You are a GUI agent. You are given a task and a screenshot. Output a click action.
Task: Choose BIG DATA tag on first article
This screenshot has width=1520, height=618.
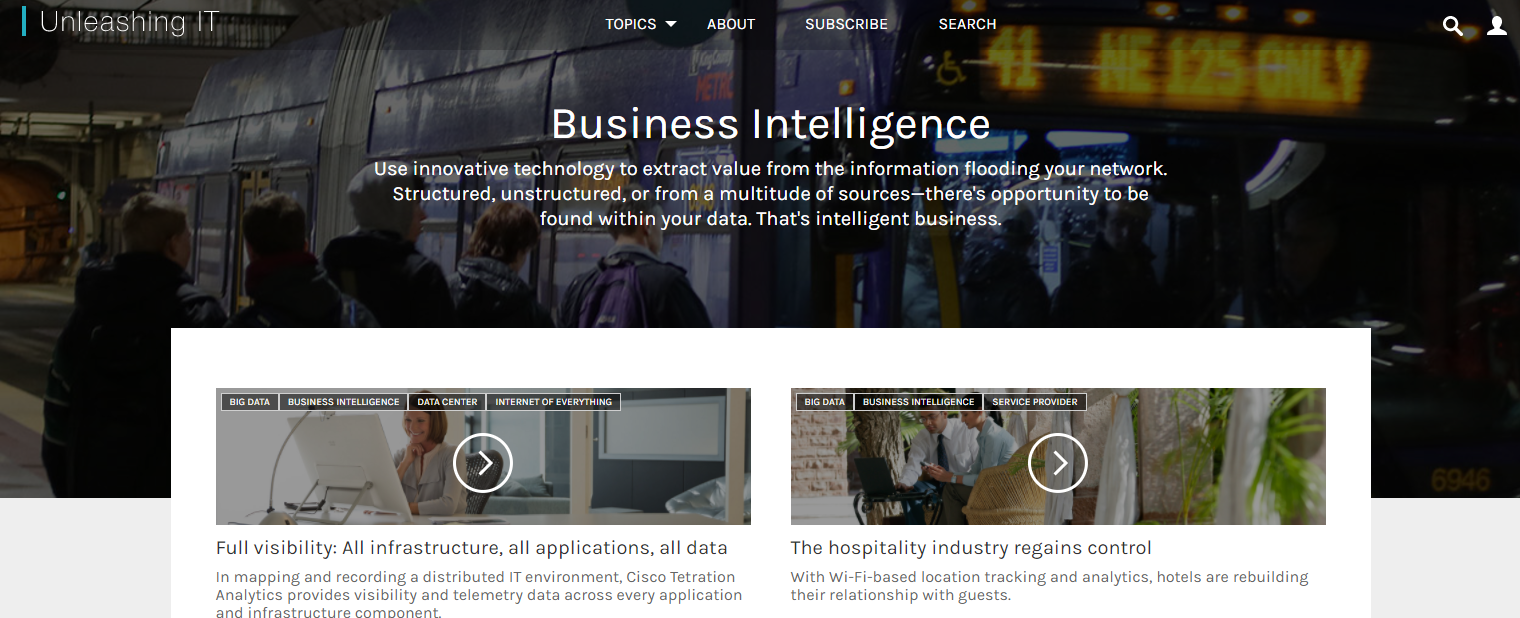(250, 402)
